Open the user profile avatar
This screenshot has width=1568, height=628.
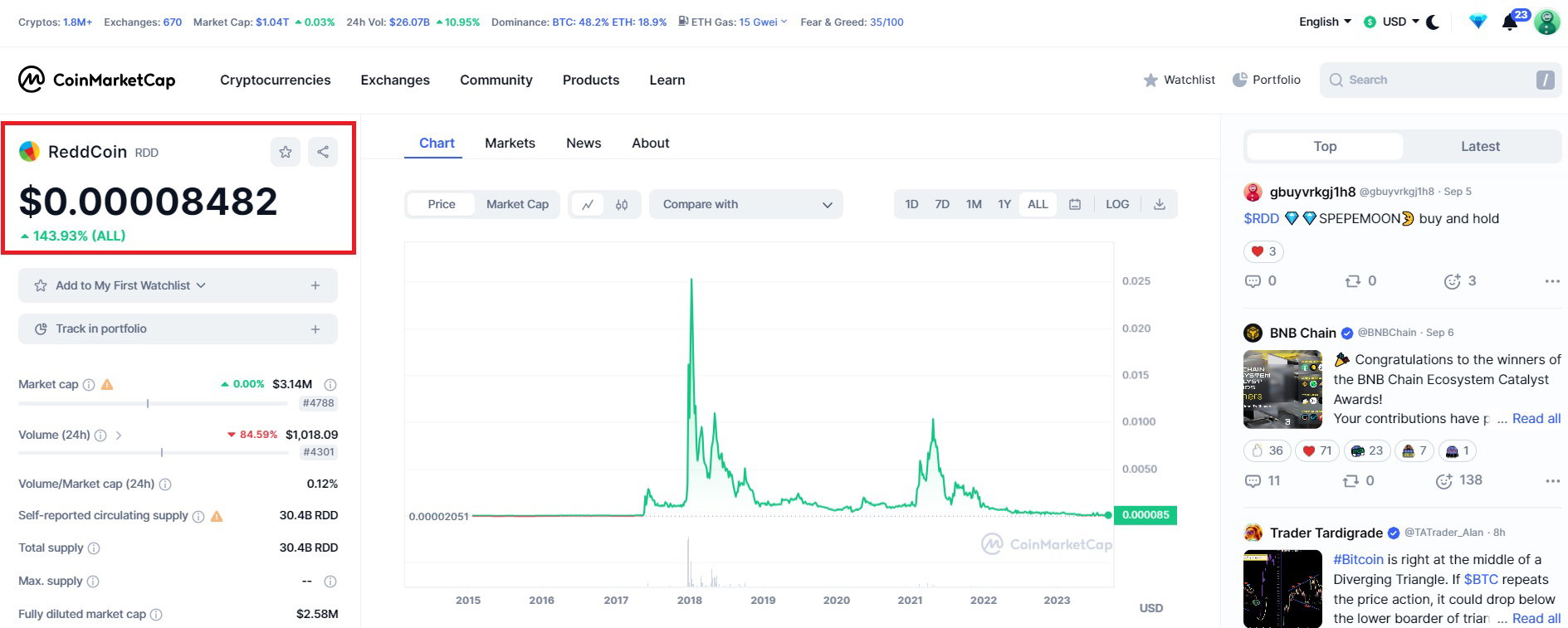click(x=1547, y=22)
